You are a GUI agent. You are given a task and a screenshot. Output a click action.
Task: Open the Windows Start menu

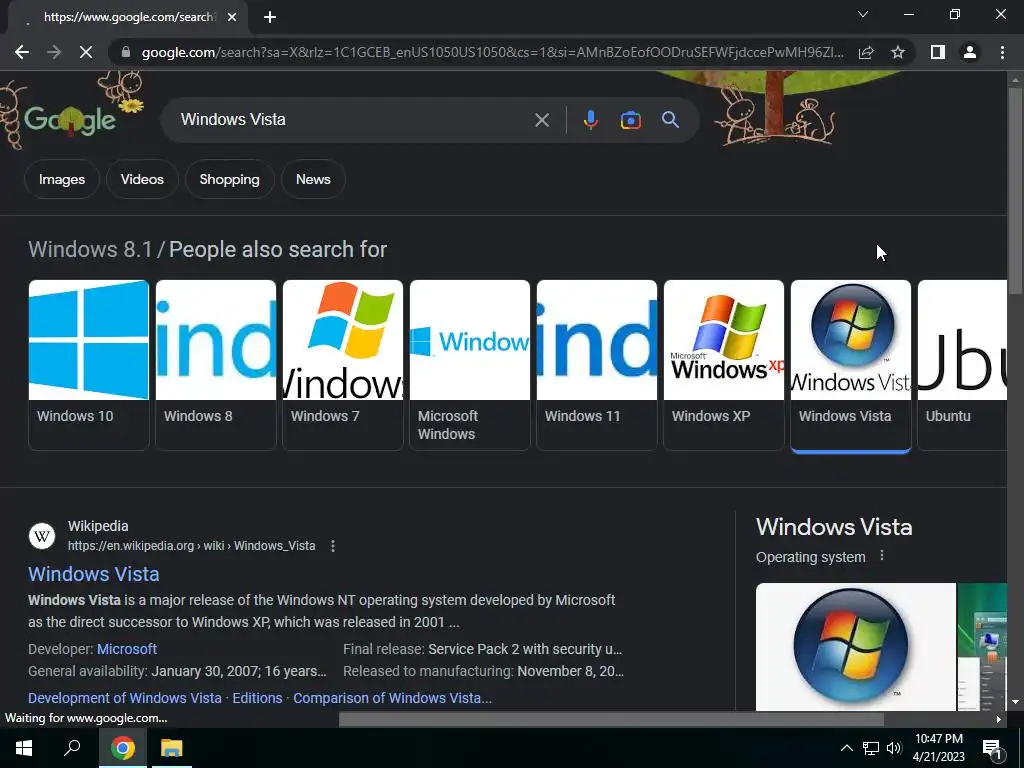(24, 748)
